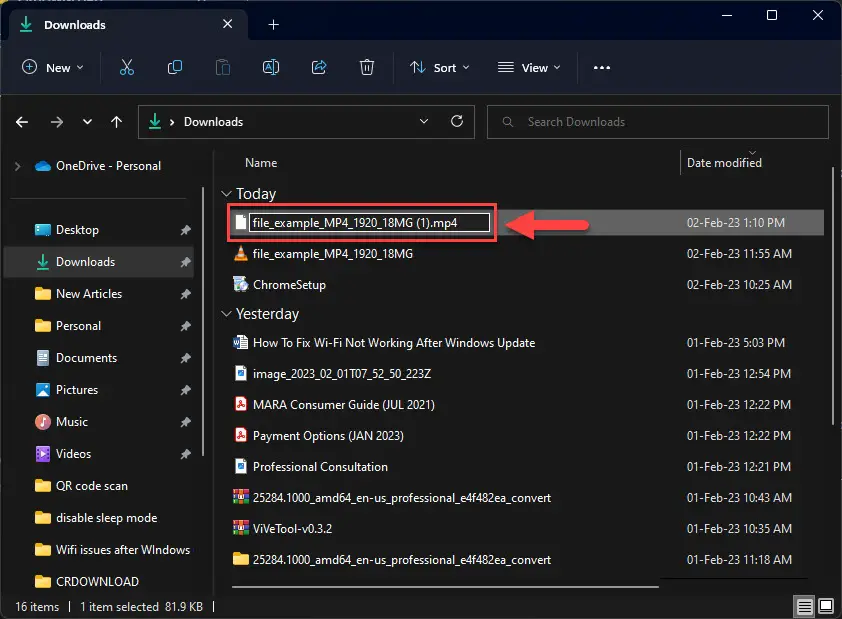Open the View dropdown menu
Viewport: 842px width, 619px height.
point(529,68)
